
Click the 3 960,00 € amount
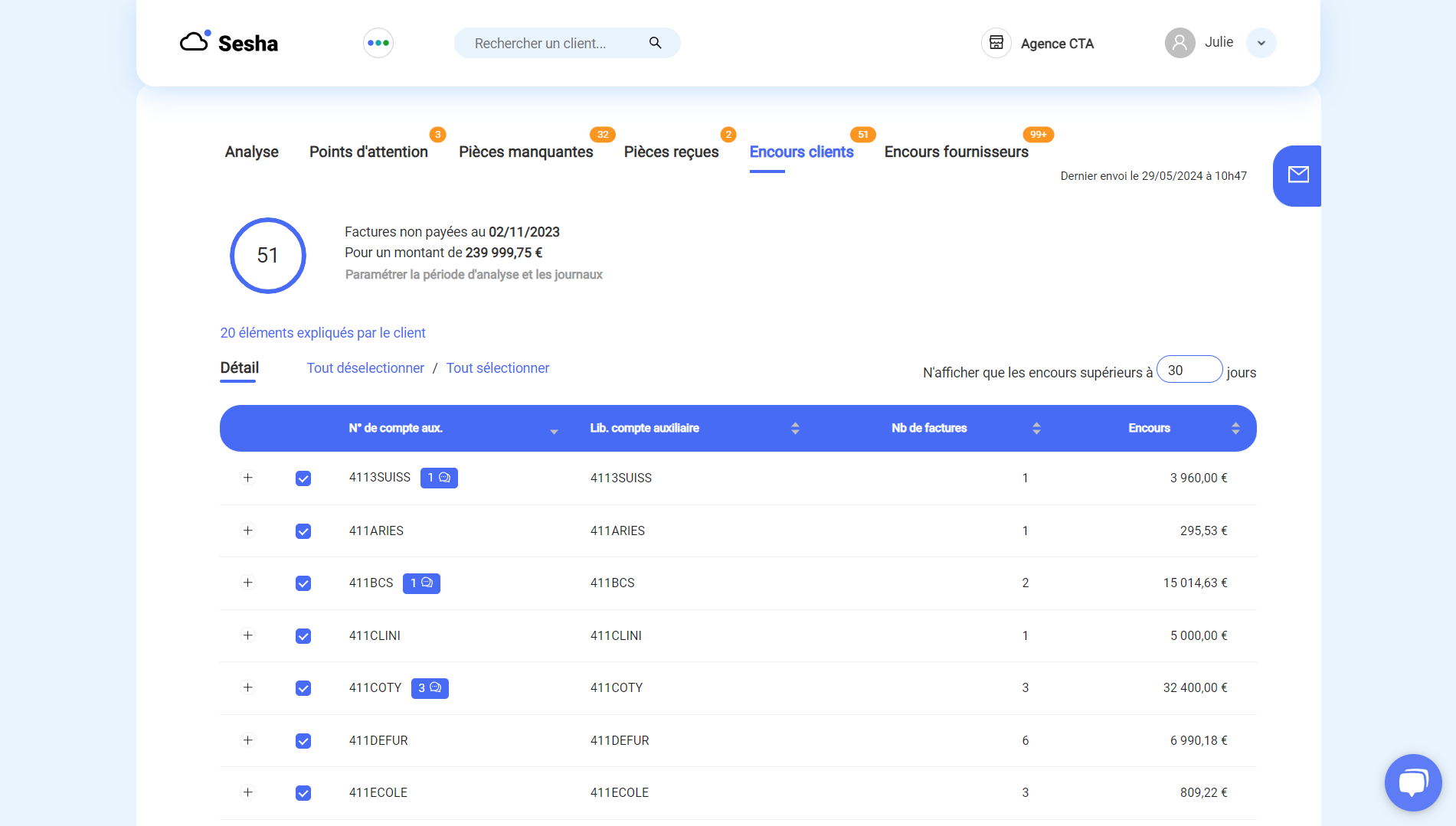click(1199, 478)
